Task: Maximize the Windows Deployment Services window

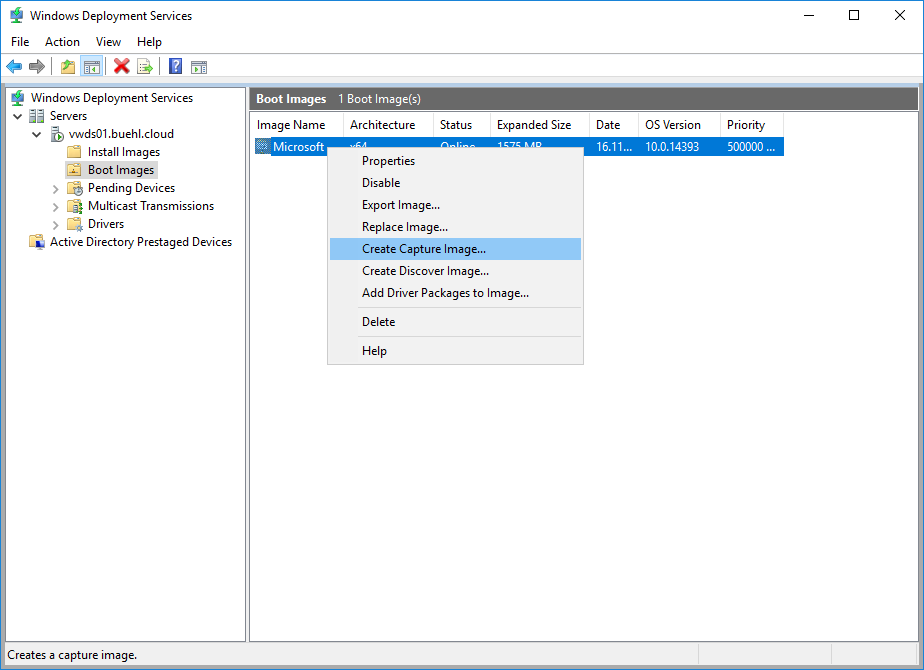Action: (x=854, y=15)
